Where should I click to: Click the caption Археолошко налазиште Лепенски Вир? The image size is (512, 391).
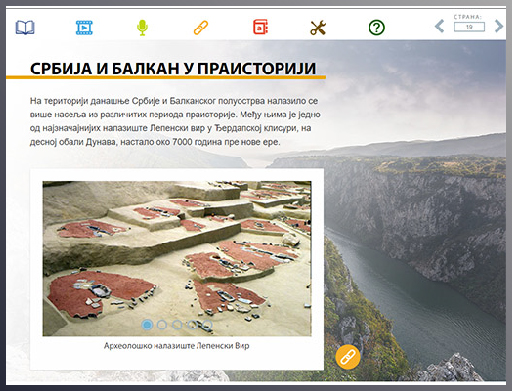click(177, 346)
